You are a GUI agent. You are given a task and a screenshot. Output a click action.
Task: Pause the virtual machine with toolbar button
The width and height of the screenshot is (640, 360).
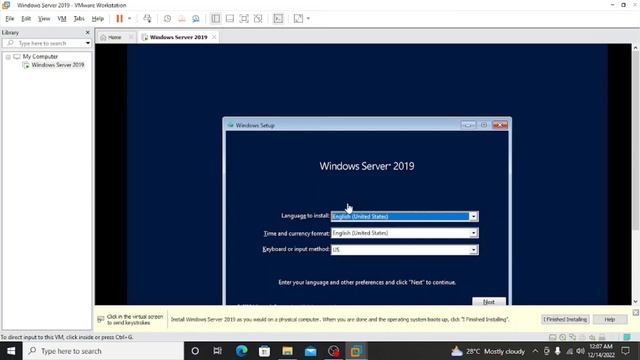point(119,18)
